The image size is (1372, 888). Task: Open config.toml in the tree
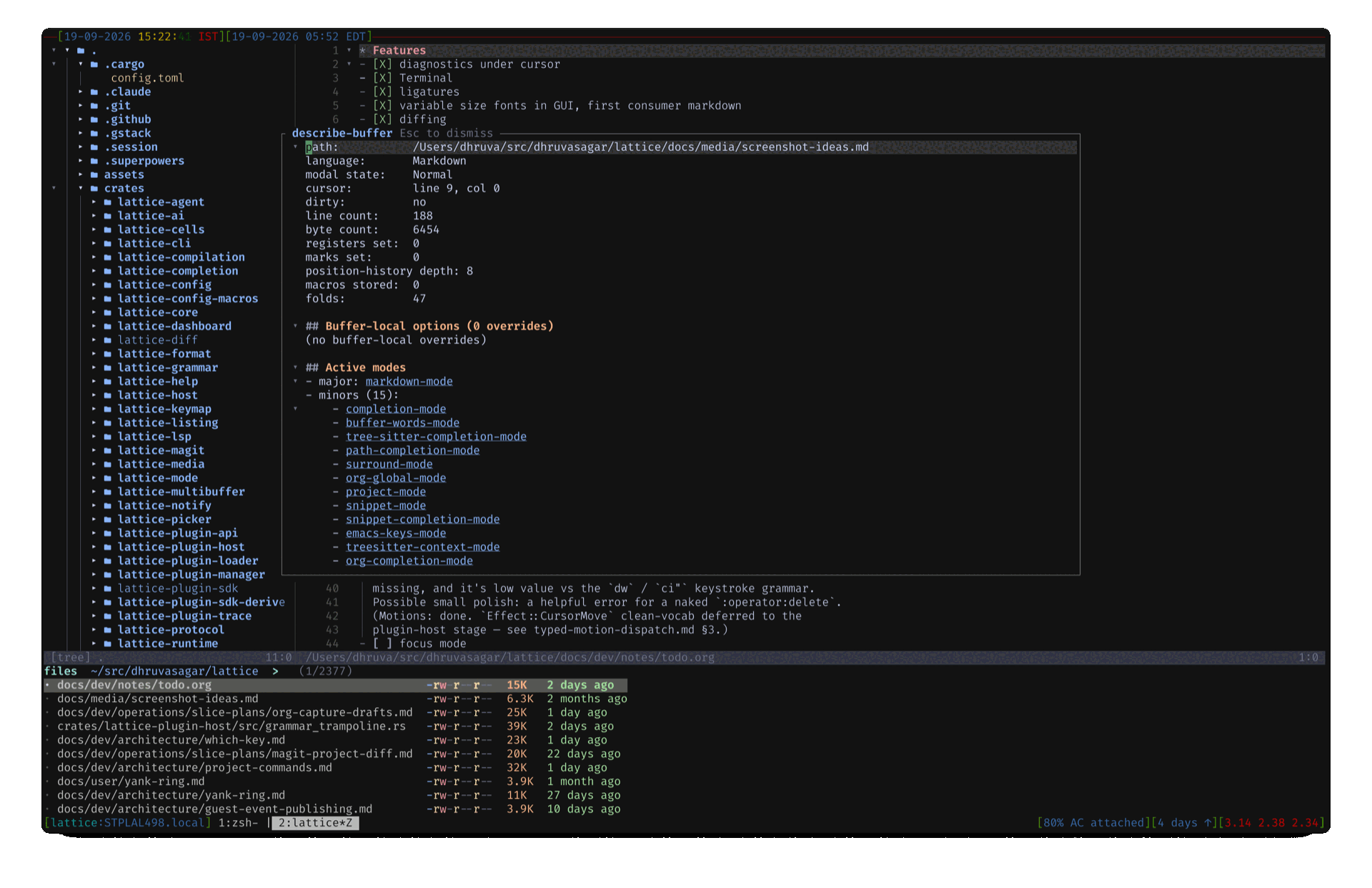[x=147, y=78]
